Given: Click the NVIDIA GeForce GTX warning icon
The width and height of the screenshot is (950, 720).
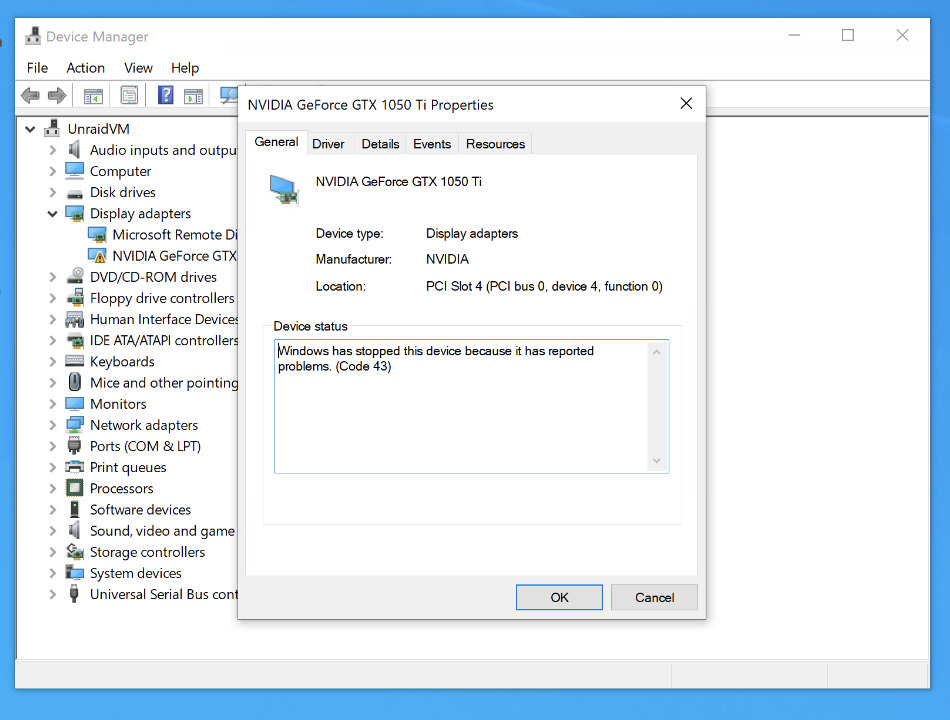Looking at the screenshot, I should 97,256.
